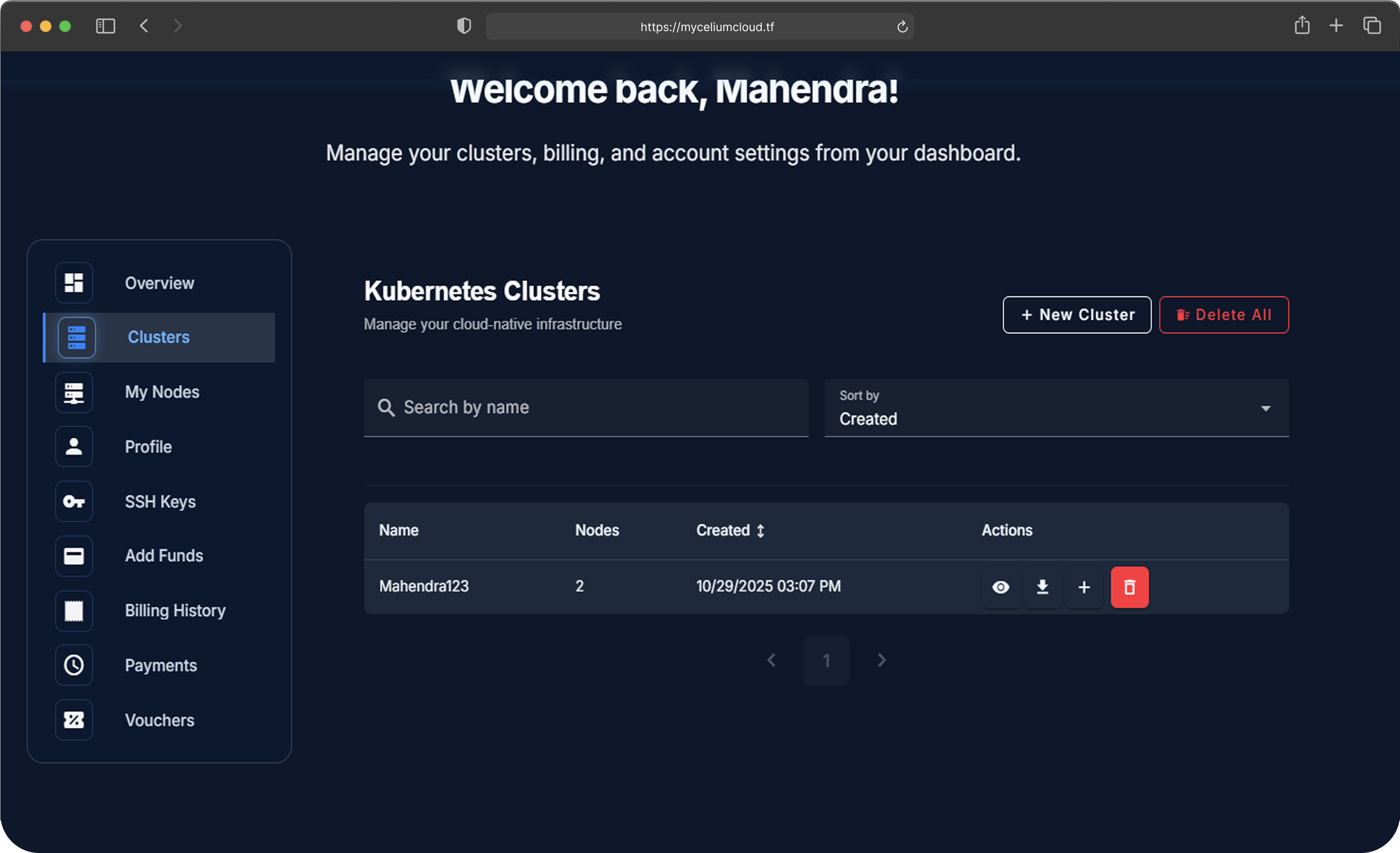This screenshot has width=1400, height=853.
Task: Click the New Cluster button
Action: point(1076,315)
